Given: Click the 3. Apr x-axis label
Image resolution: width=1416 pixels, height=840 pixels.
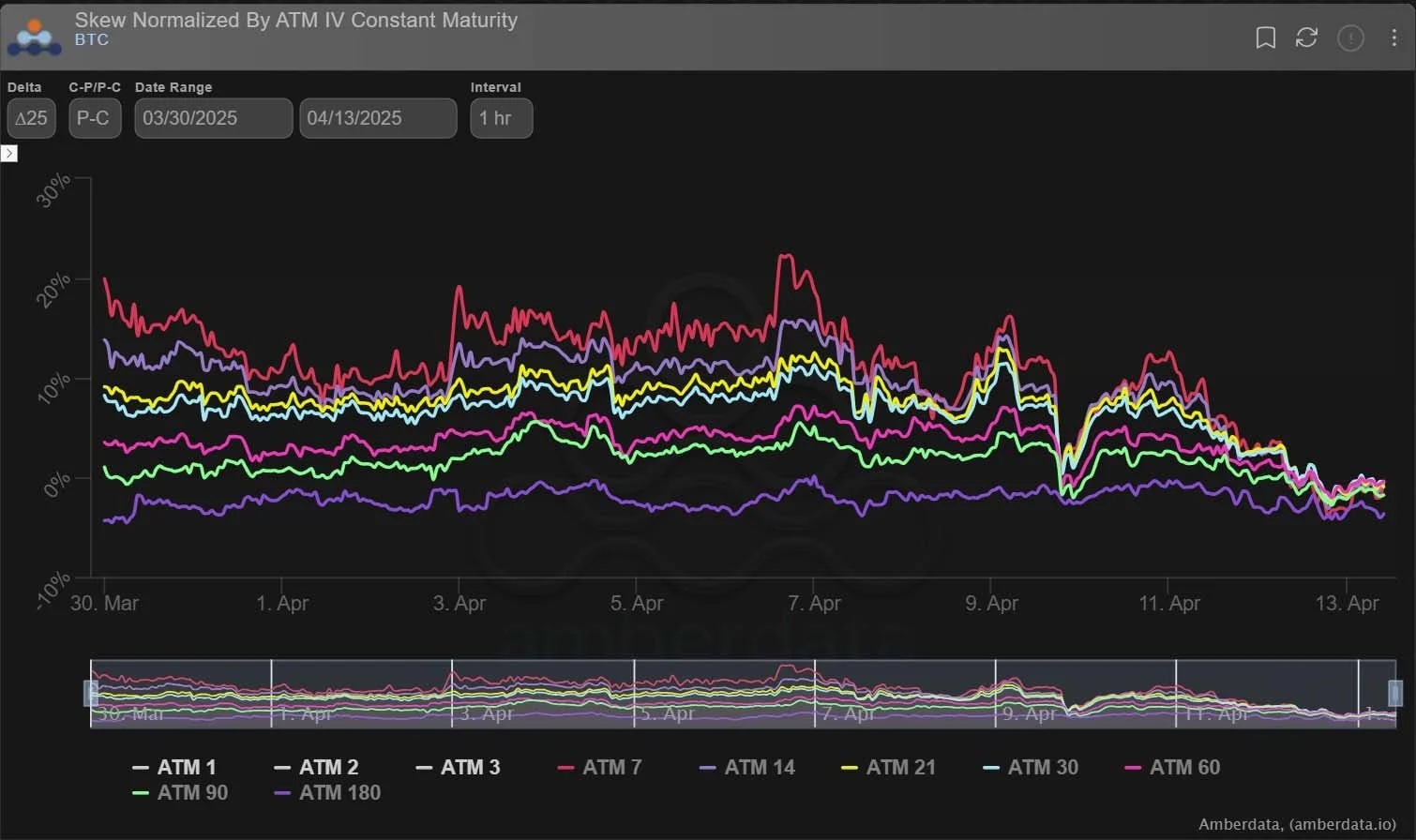Looking at the screenshot, I should point(459,603).
